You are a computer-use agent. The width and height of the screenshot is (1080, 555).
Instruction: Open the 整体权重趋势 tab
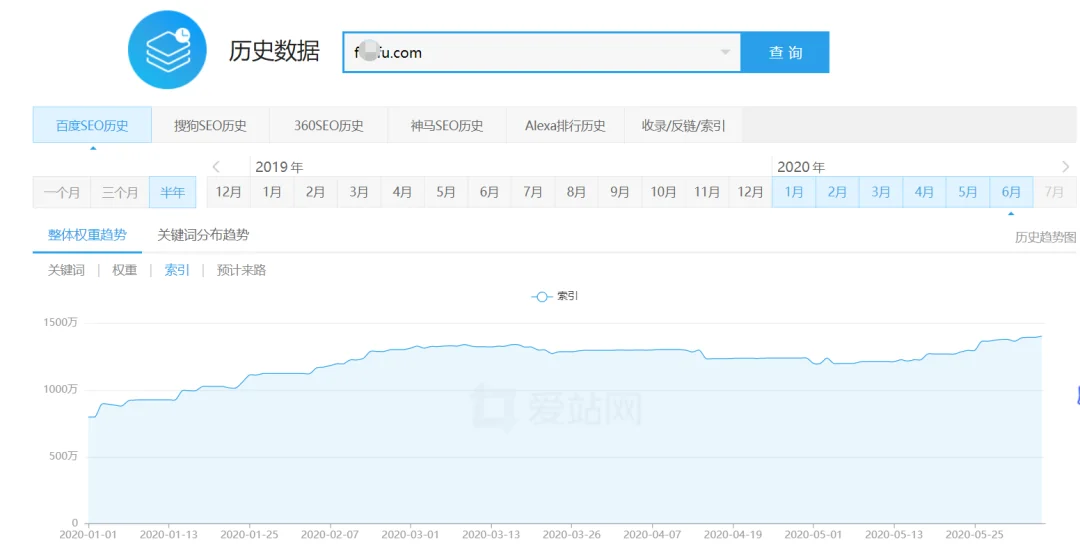coord(87,235)
